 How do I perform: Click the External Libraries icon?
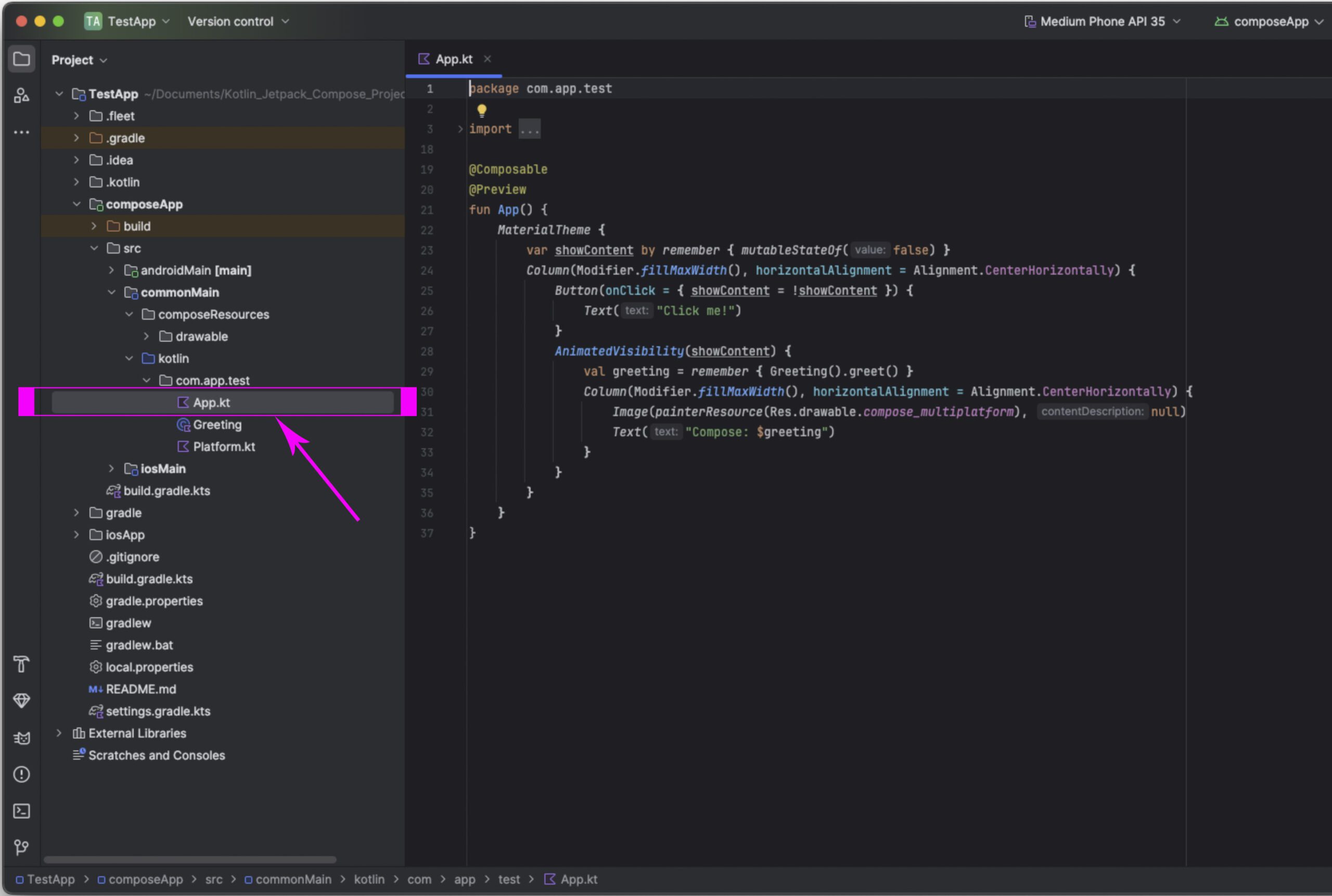pyautogui.click(x=79, y=733)
